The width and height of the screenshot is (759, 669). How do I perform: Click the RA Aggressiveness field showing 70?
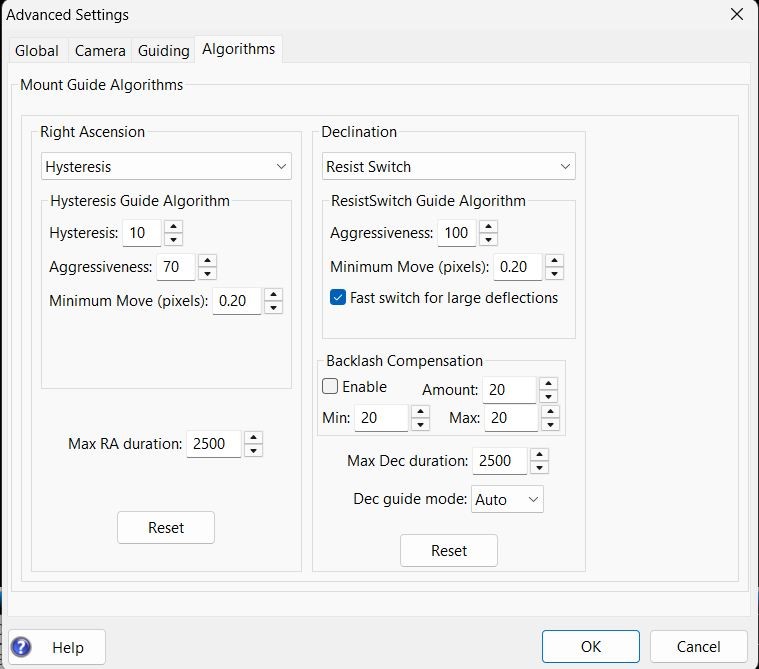coord(176,267)
